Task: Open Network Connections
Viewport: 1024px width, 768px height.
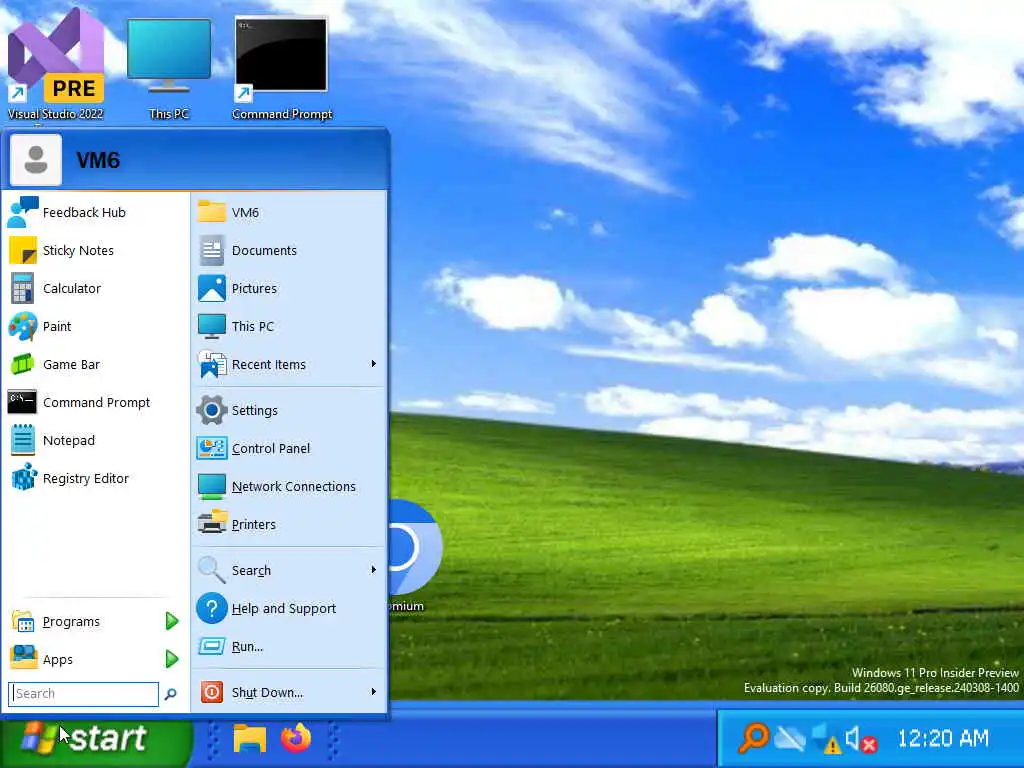Action: pyautogui.click(x=289, y=486)
